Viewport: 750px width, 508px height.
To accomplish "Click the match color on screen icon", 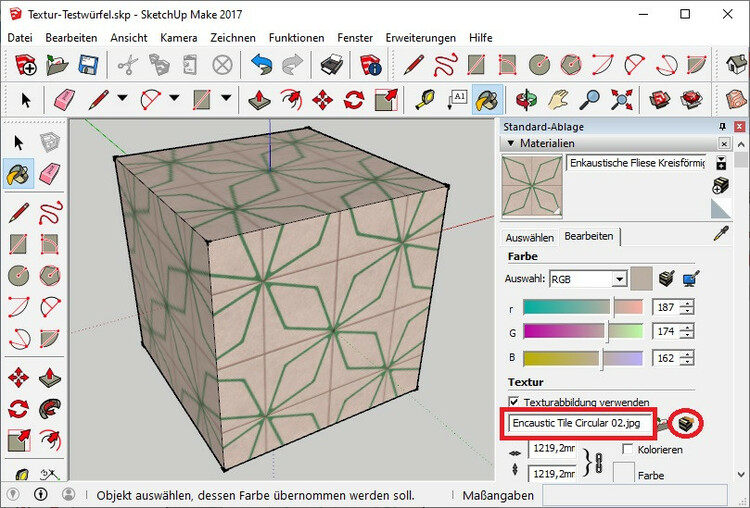I will [x=690, y=279].
